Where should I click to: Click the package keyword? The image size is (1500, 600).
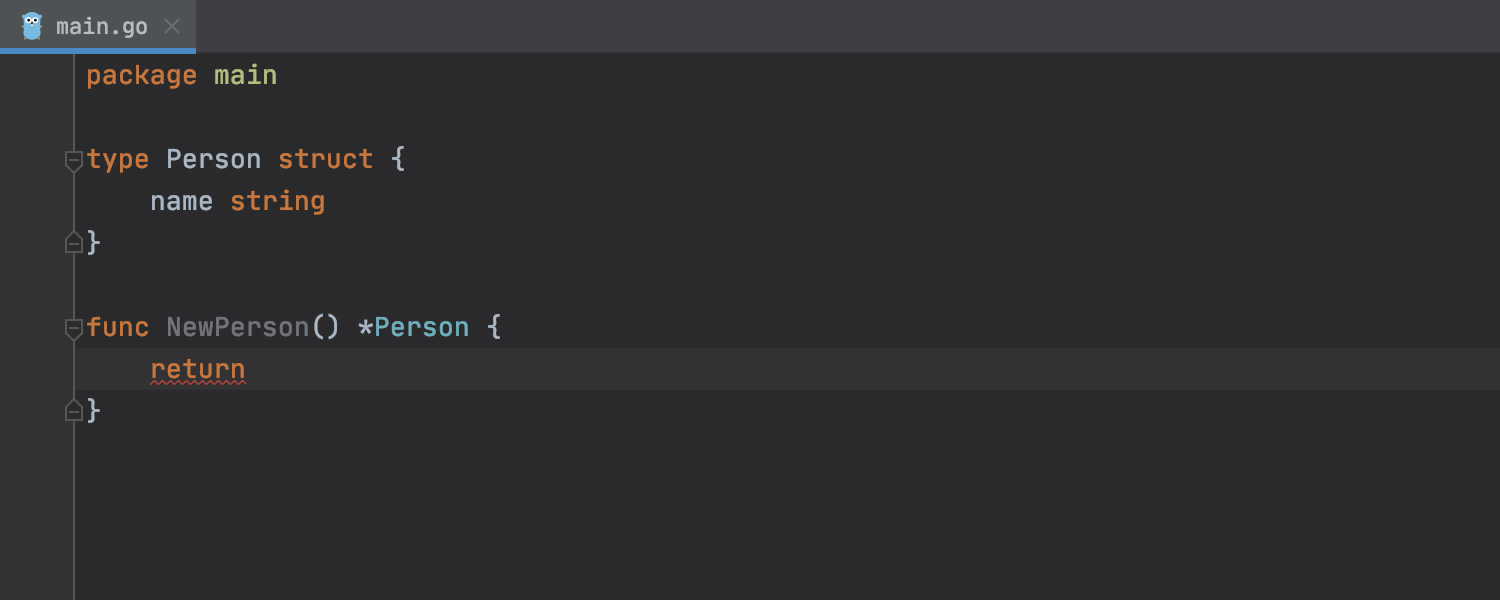pyautogui.click(x=142, y=76)
